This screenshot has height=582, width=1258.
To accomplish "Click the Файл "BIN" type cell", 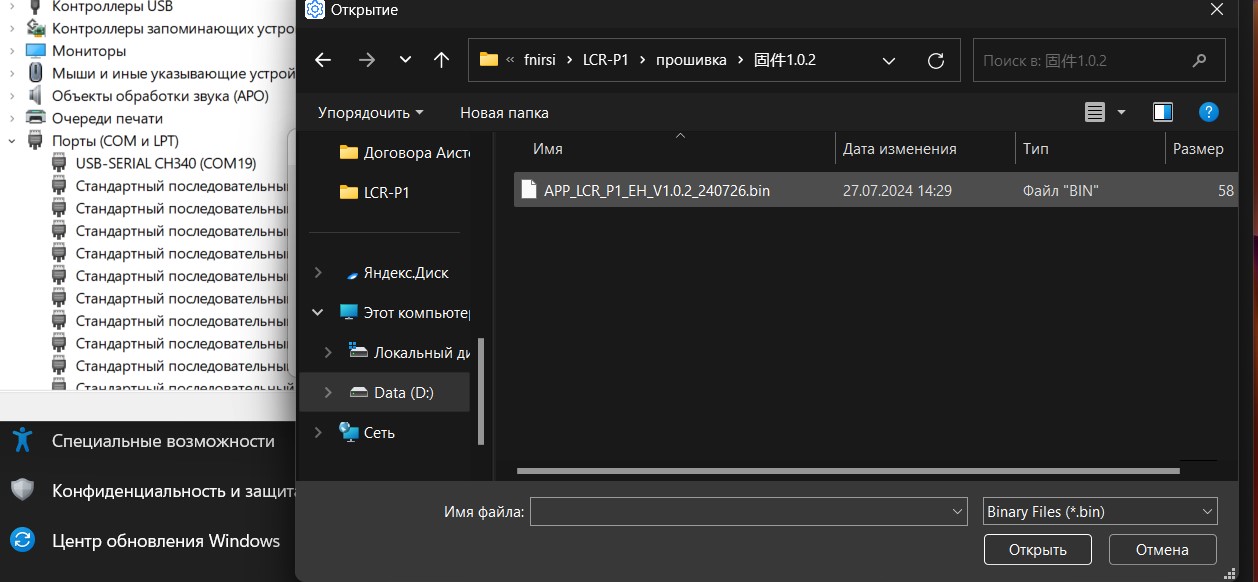I will pos(1061,190).
